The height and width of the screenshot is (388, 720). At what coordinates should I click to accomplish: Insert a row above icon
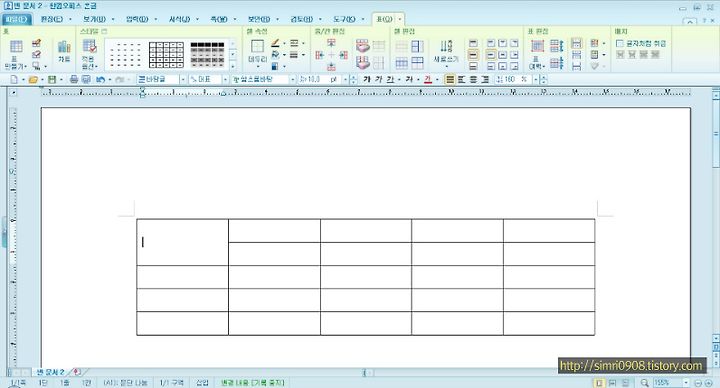point(331,43)
